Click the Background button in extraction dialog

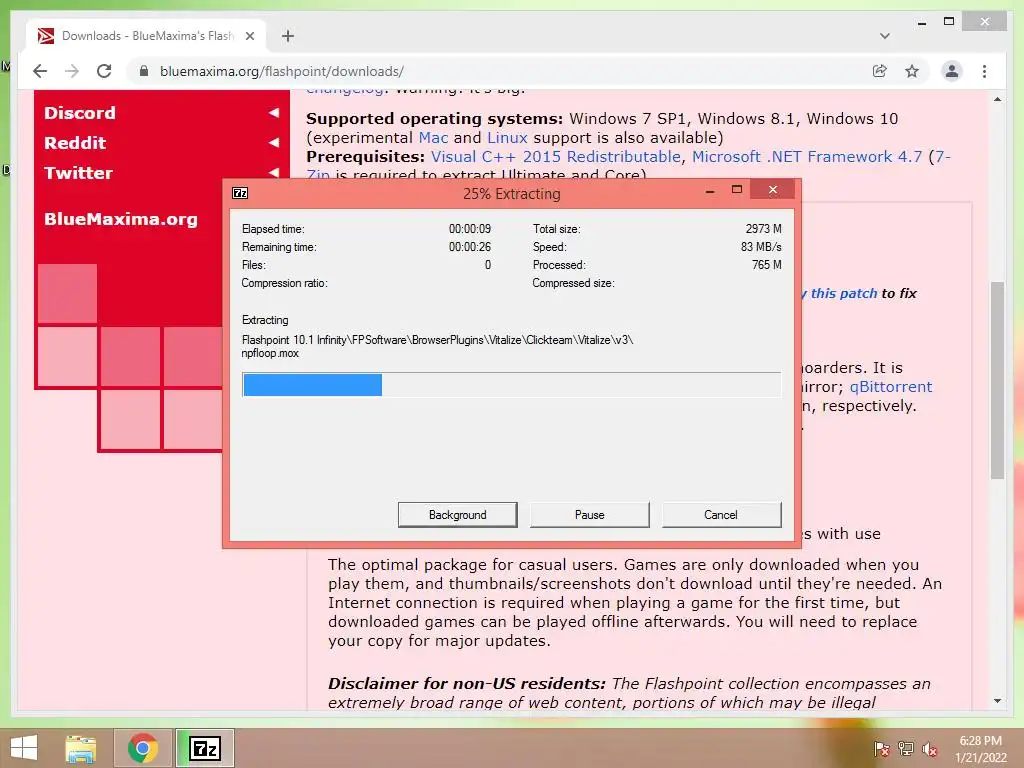pos(458,515)
